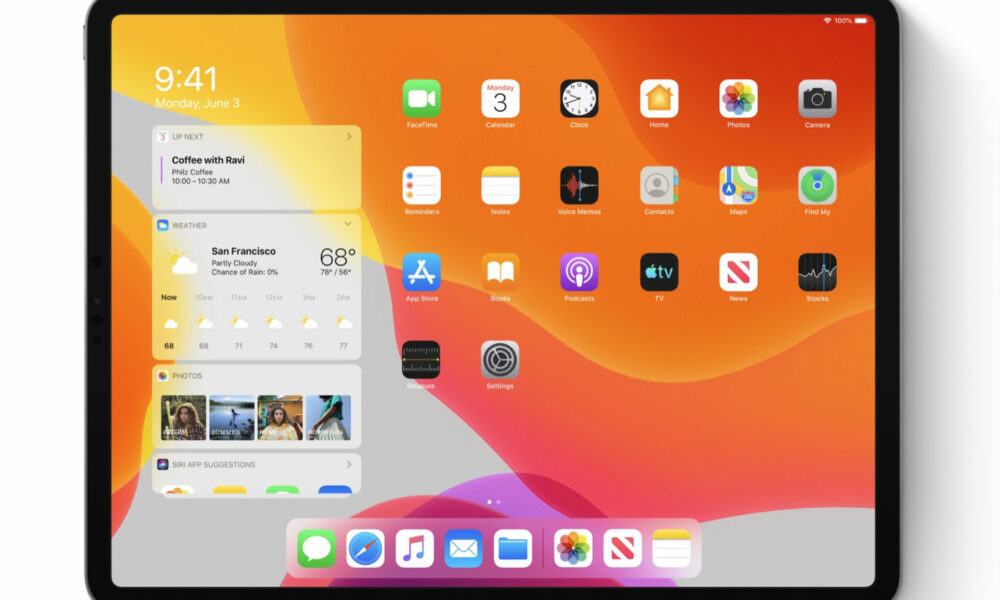Tap the second home screen page dot
The image size is (1000, 600).
pos(498,502)
